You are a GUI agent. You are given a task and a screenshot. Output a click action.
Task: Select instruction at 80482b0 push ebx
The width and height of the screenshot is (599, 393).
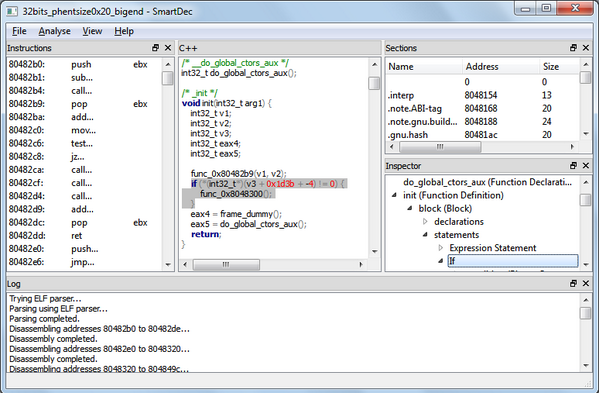coord(85,64)
